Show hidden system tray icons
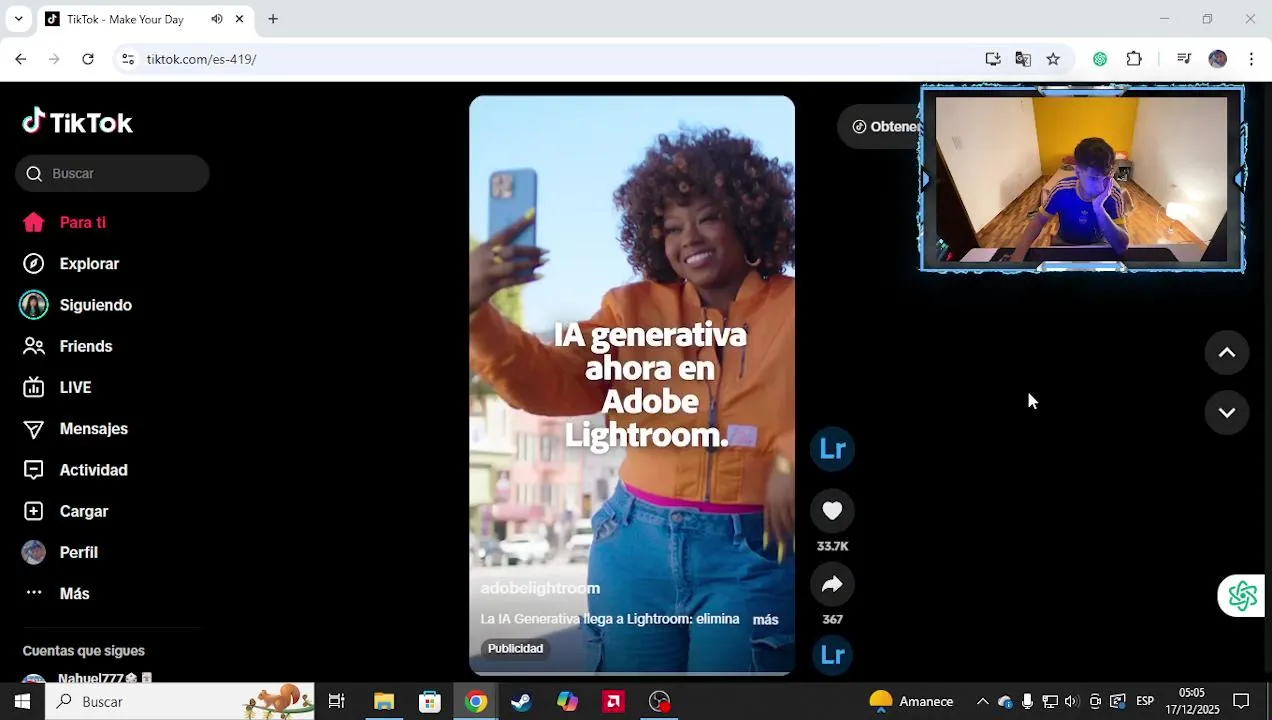The width and height of the screenshot is (1272, 720). 982,702
